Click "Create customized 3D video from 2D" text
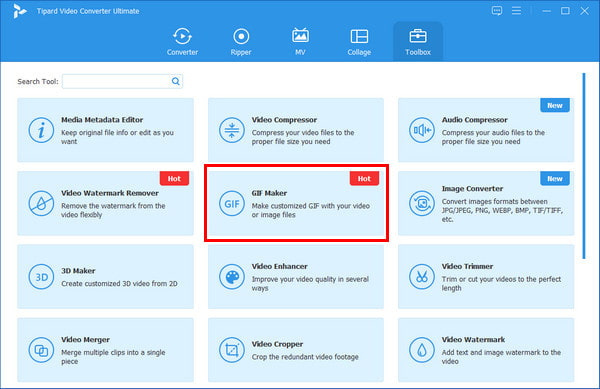 [x=119, y=283]
